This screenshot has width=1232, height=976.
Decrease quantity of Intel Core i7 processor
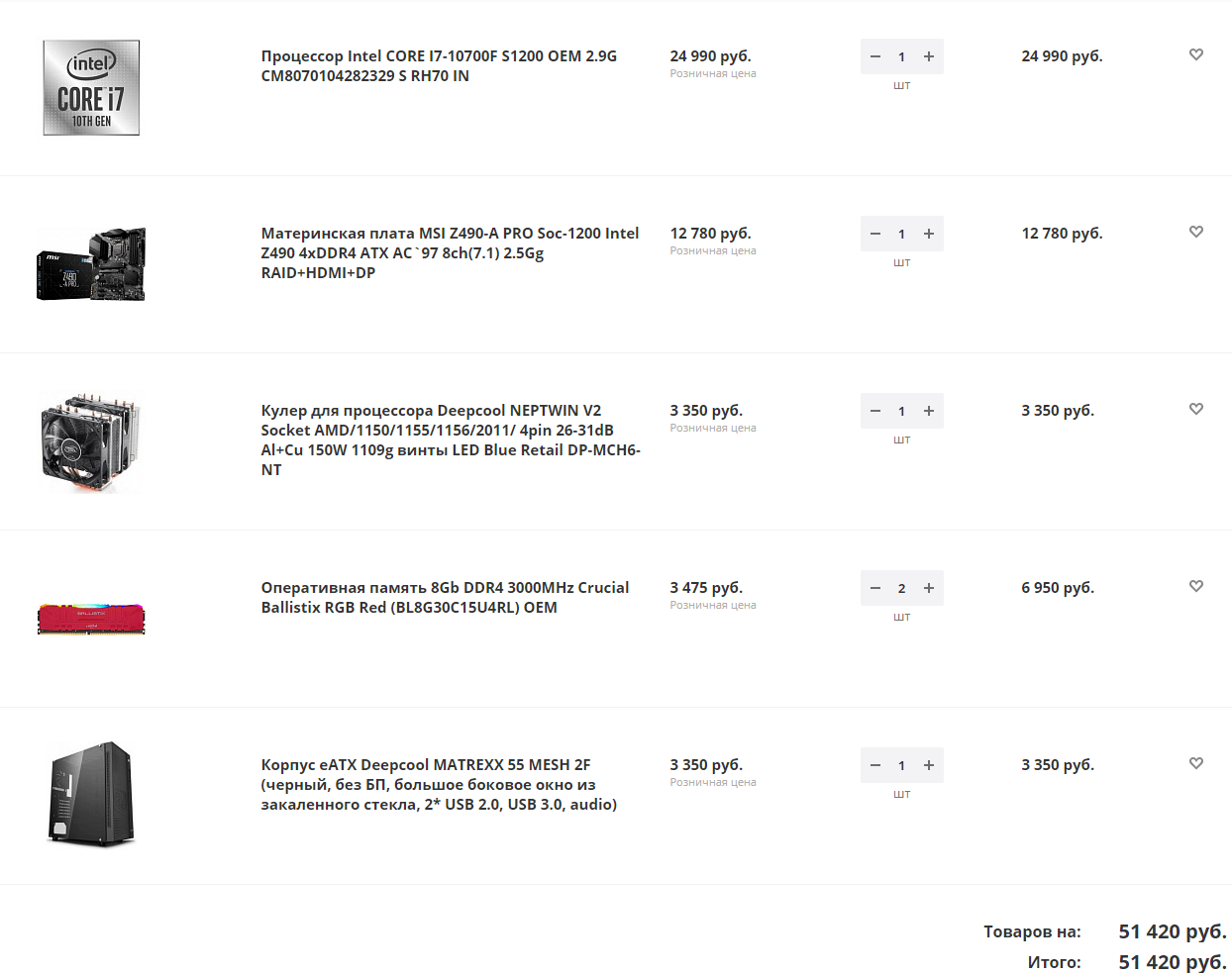click(875, 56)
